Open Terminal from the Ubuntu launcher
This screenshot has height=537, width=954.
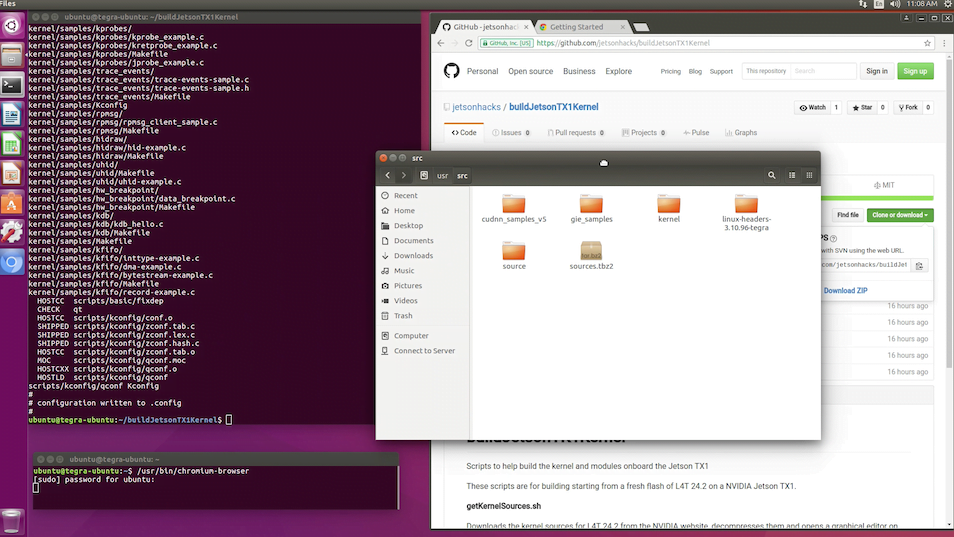pyautogui.click(x=11, y=86)
